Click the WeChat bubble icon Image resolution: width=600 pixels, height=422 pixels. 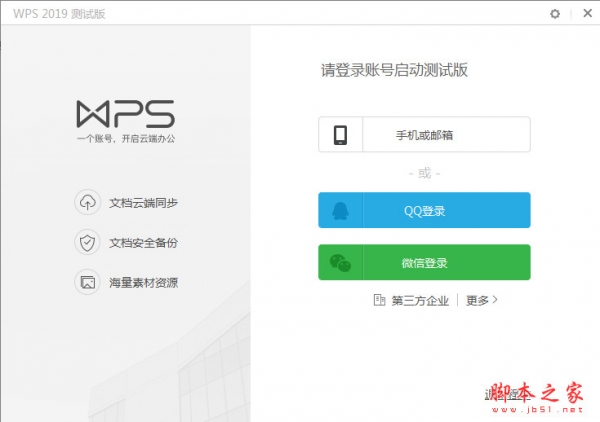coord(341,263)
